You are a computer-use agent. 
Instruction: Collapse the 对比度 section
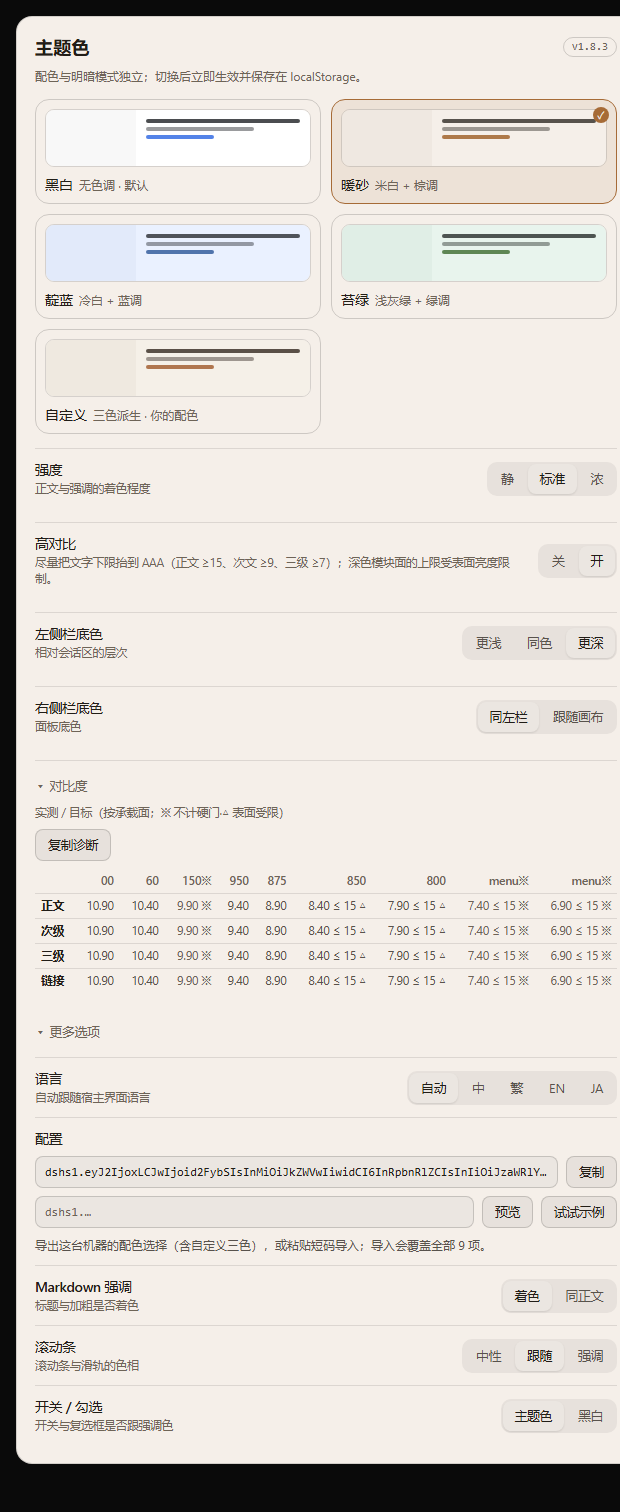click(x=62, y=786)
